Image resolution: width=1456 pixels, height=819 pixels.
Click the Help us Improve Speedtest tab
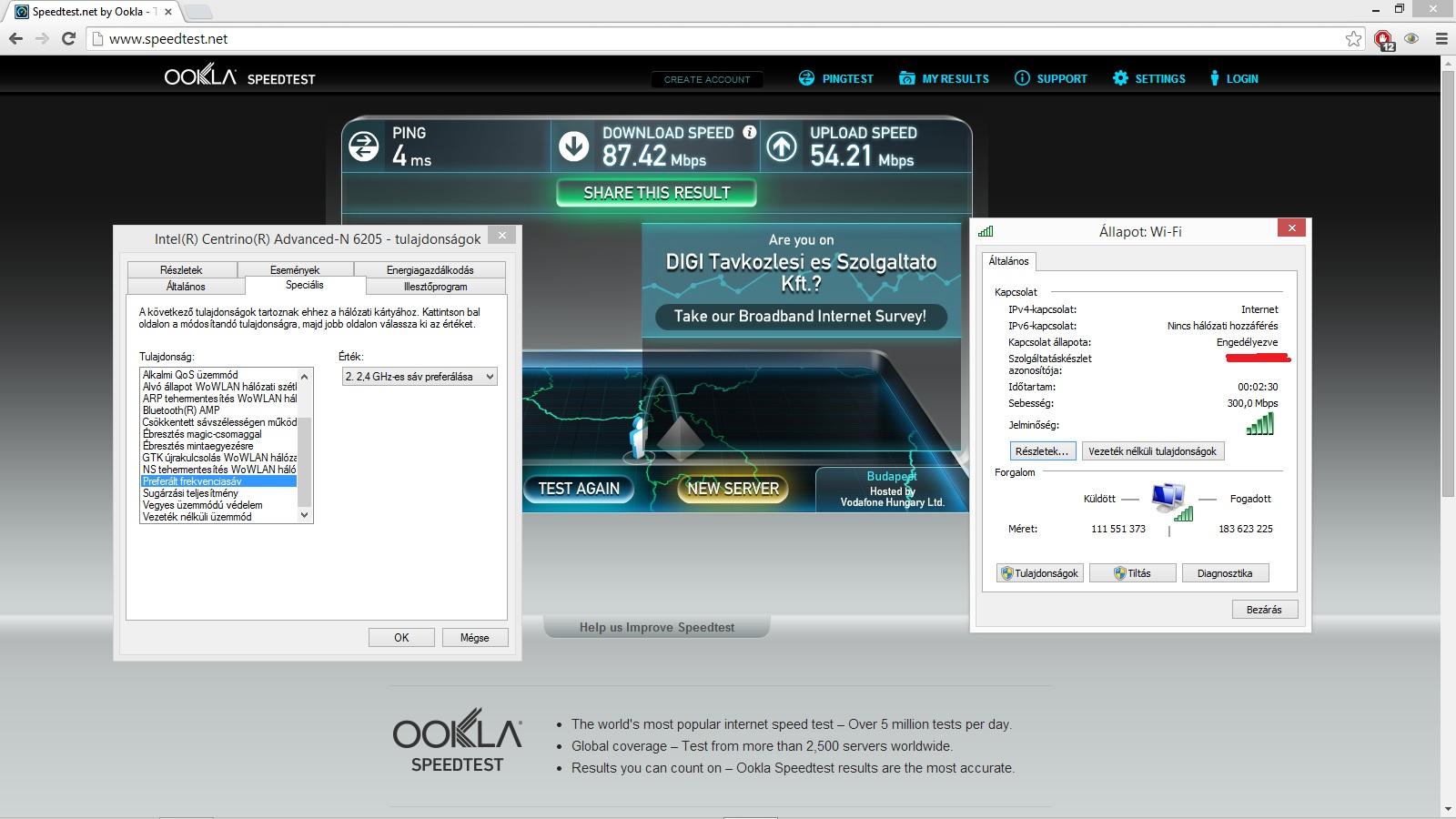point(657,627)
